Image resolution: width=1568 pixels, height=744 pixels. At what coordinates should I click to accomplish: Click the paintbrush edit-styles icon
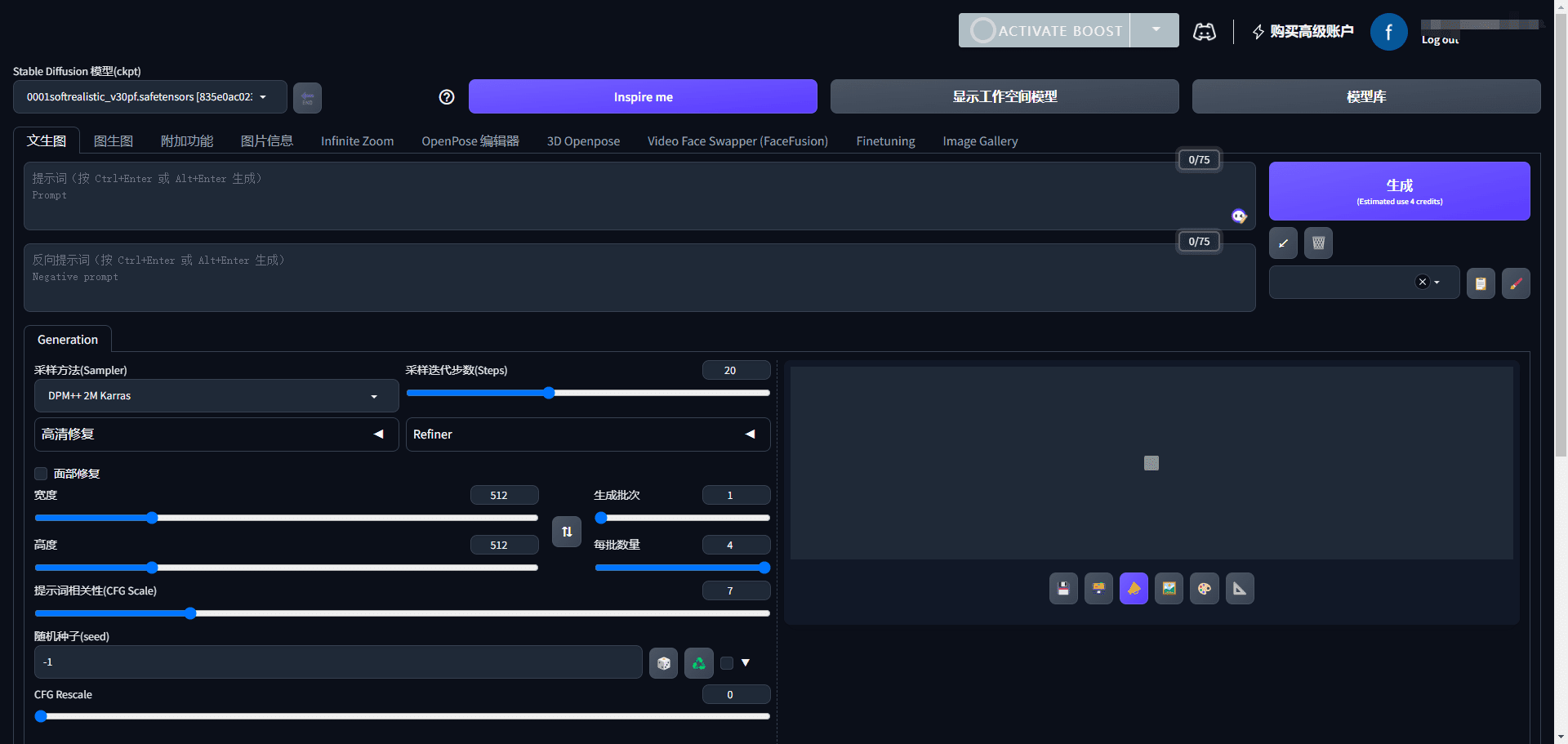point(1516,283)
